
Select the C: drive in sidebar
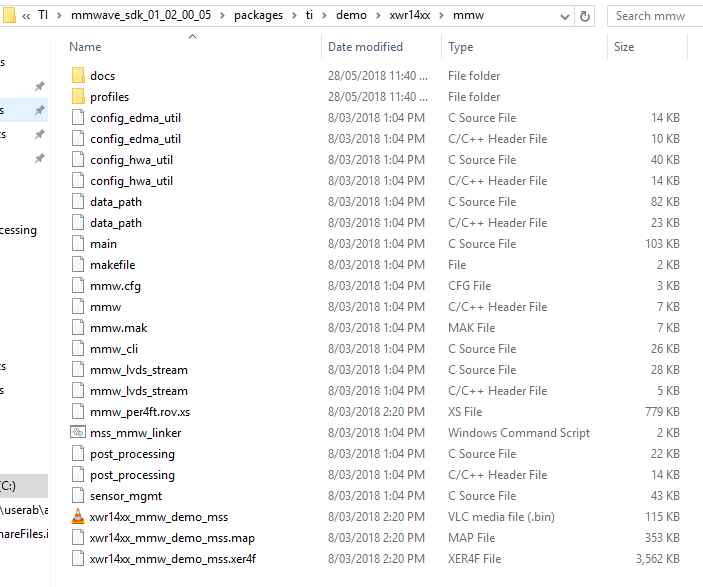[x=23, y=486]
